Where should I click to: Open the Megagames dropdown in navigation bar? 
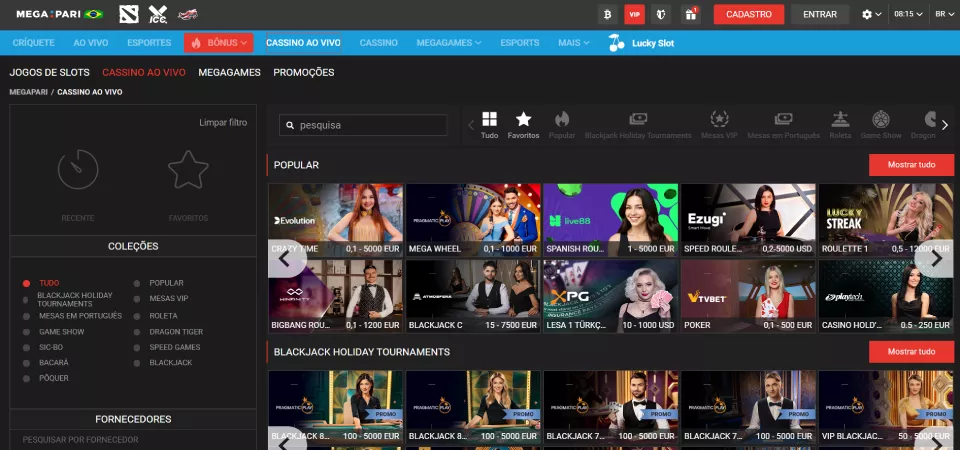pyautogui.click(x=448, y=43)
